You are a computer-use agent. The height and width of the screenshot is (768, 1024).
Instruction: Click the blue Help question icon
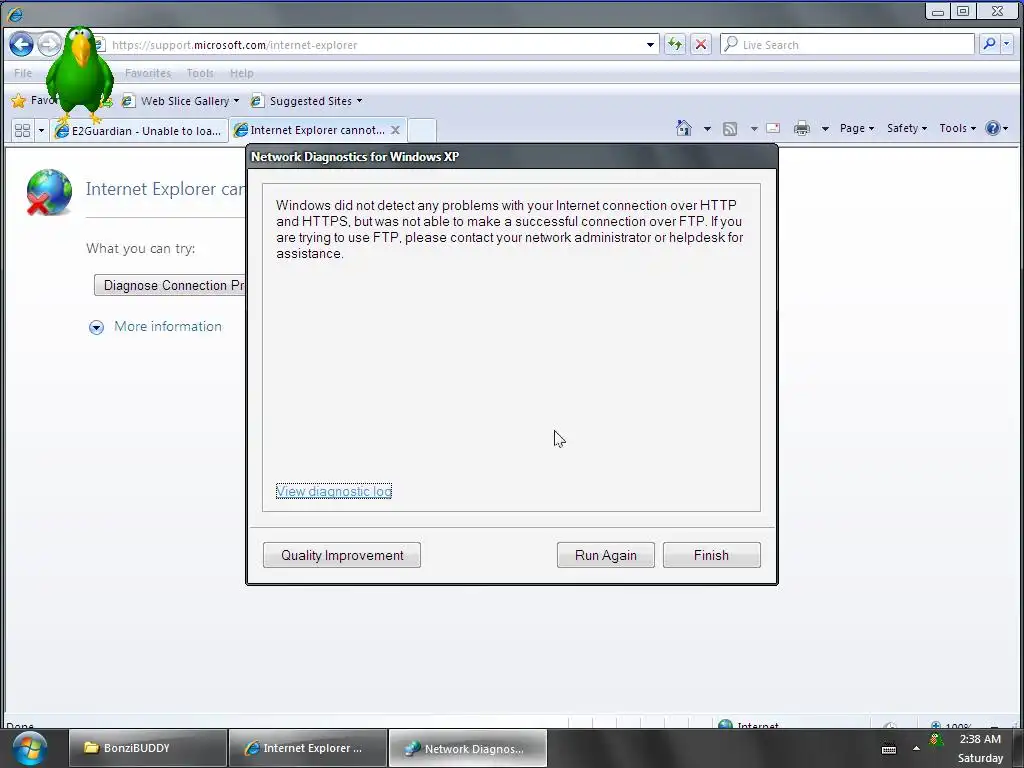(x=993, y=128)
